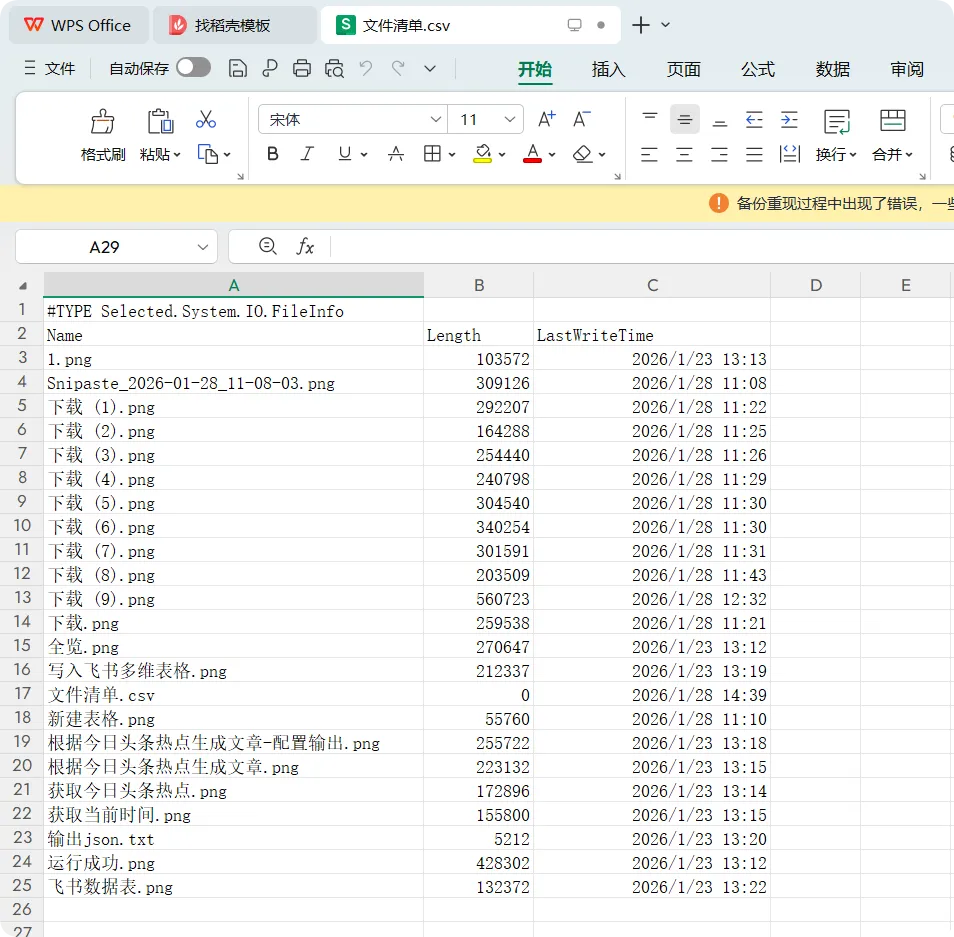Align text right
The height and width of the screenshot is (937, 954).
719,155
